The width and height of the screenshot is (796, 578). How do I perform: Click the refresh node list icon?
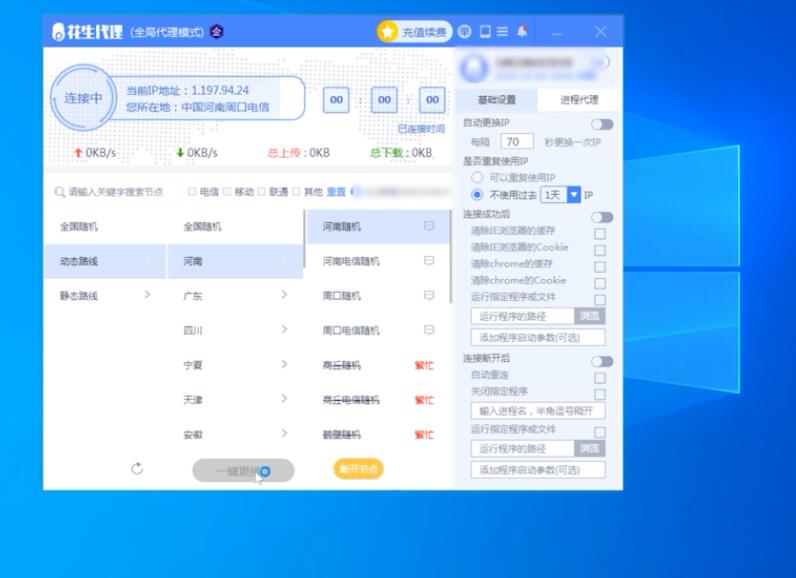tap(137, 468)
